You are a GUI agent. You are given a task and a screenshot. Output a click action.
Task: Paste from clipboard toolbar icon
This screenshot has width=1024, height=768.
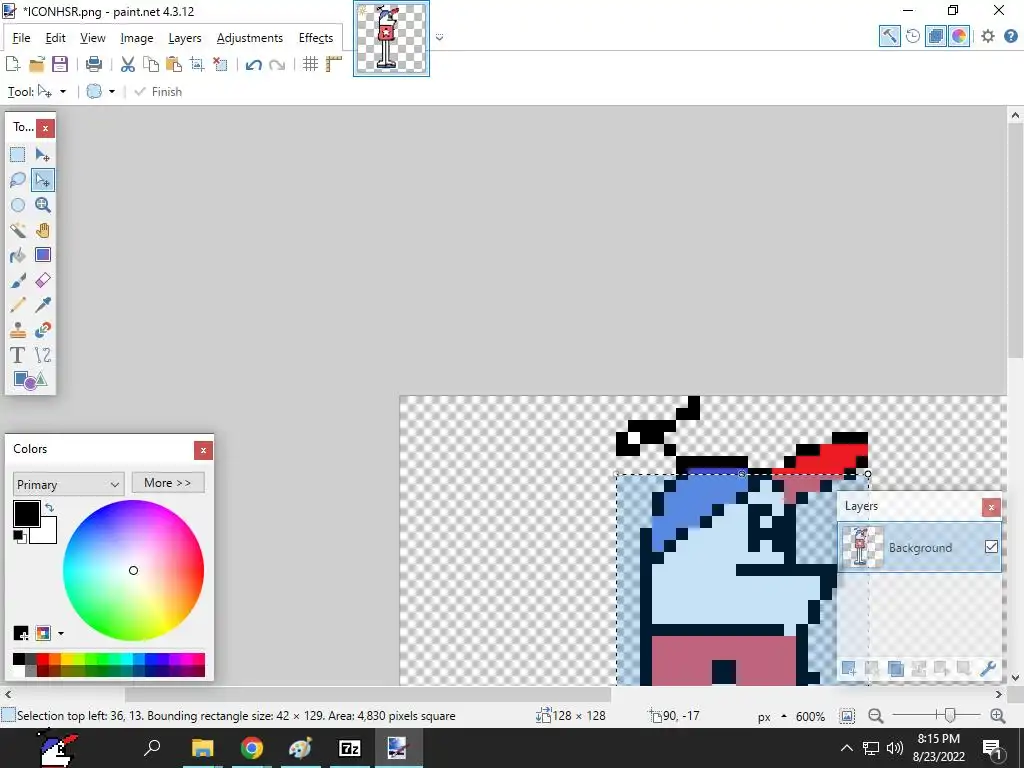tap(174, 64)
